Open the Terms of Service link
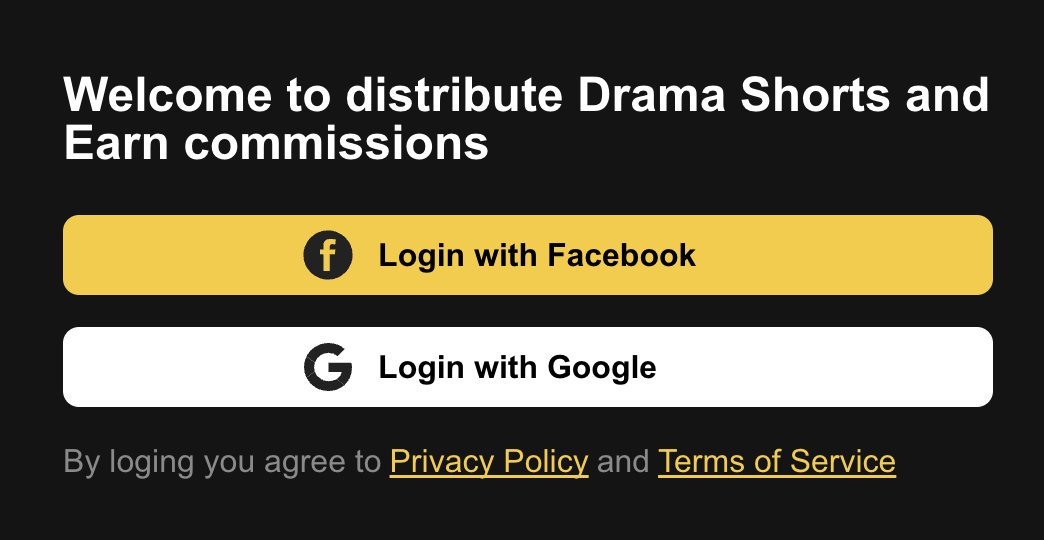1044x540 pixels. [776, 461]
